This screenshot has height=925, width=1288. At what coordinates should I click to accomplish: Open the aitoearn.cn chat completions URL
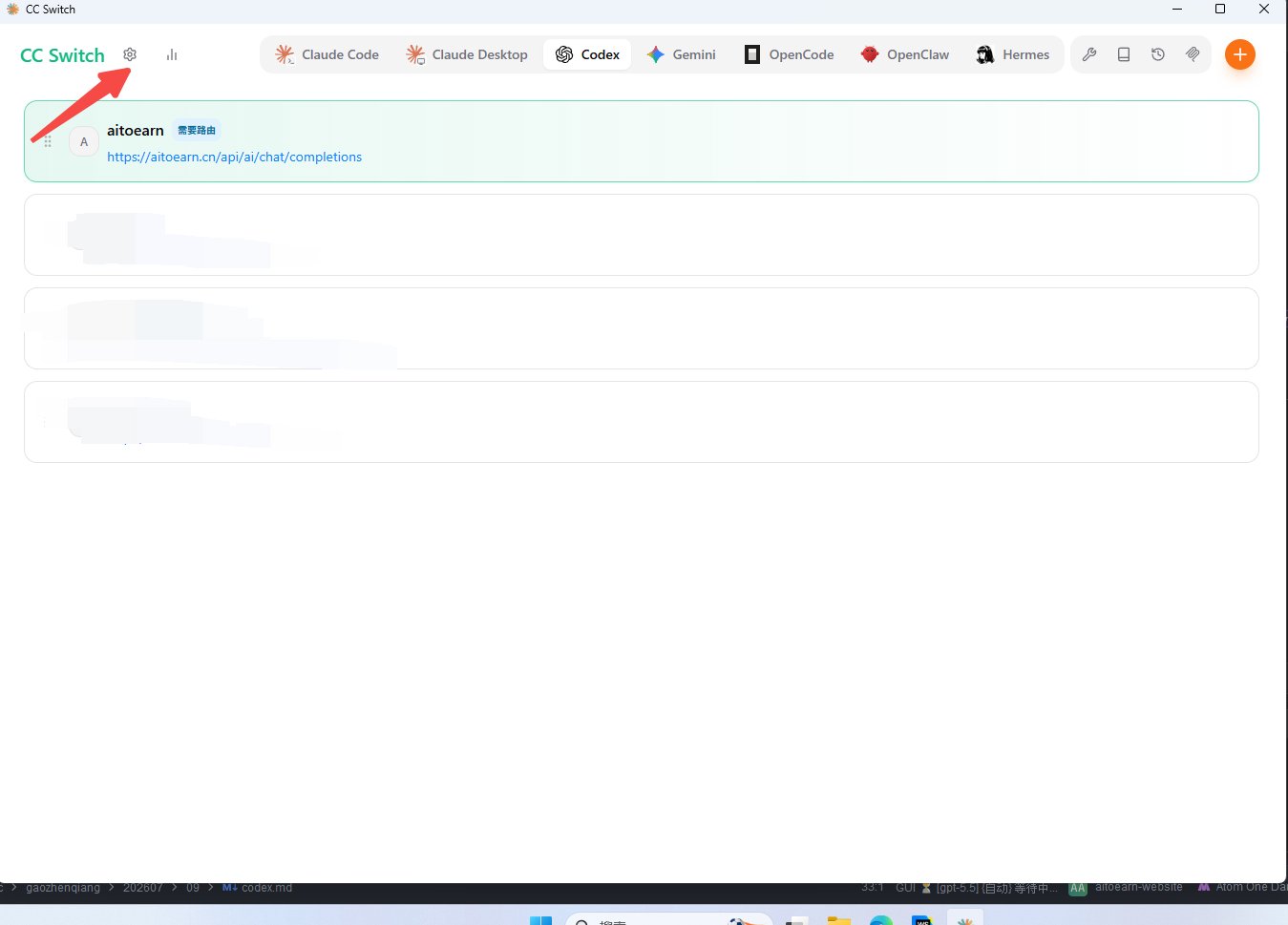(x=234, y=157)
